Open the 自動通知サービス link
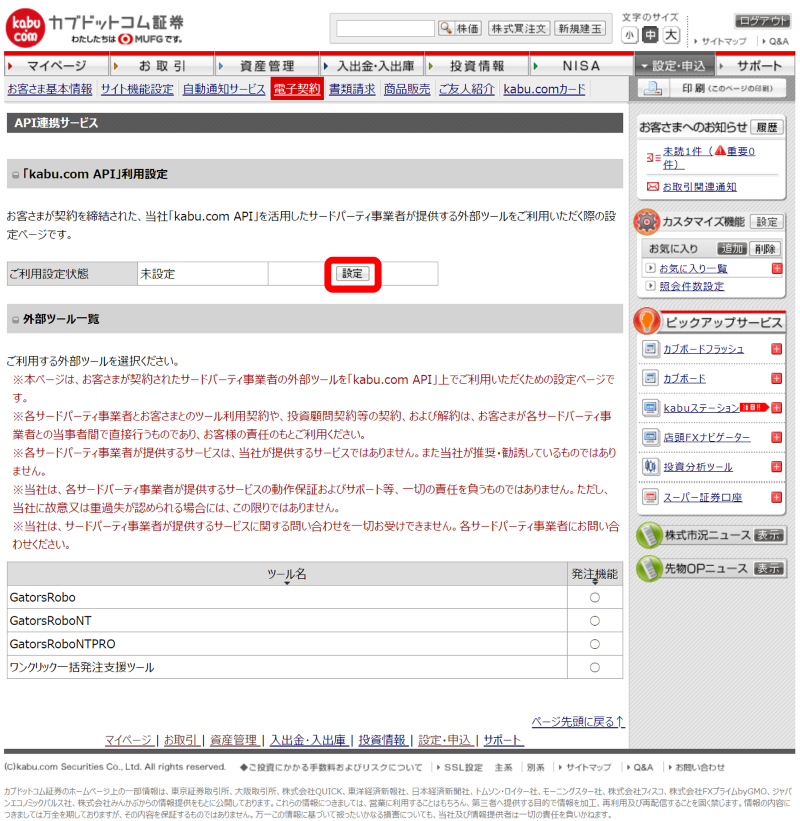Image resolution: width=800 pixels, height=821 pixels. pos(224,89)
